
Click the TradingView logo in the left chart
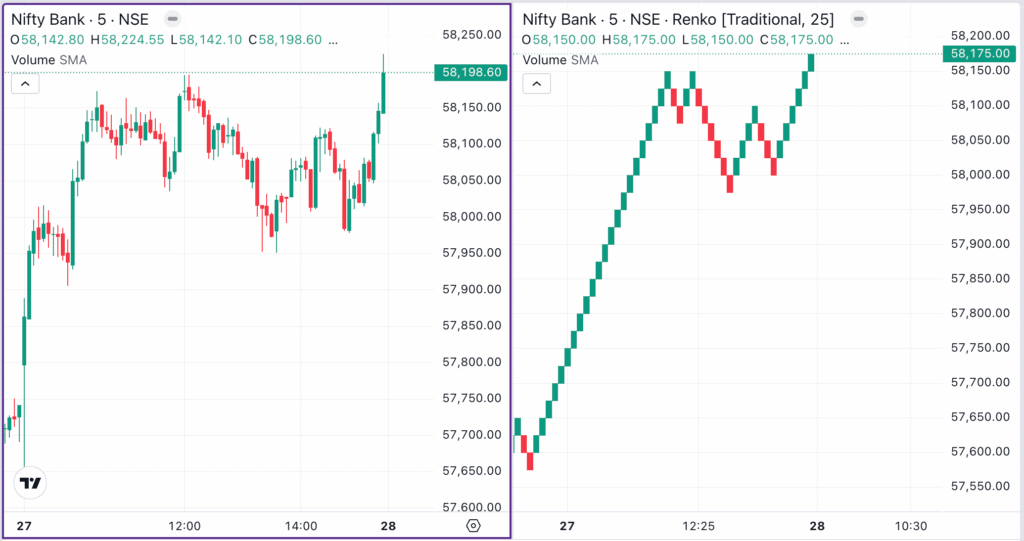click(31, 483)
